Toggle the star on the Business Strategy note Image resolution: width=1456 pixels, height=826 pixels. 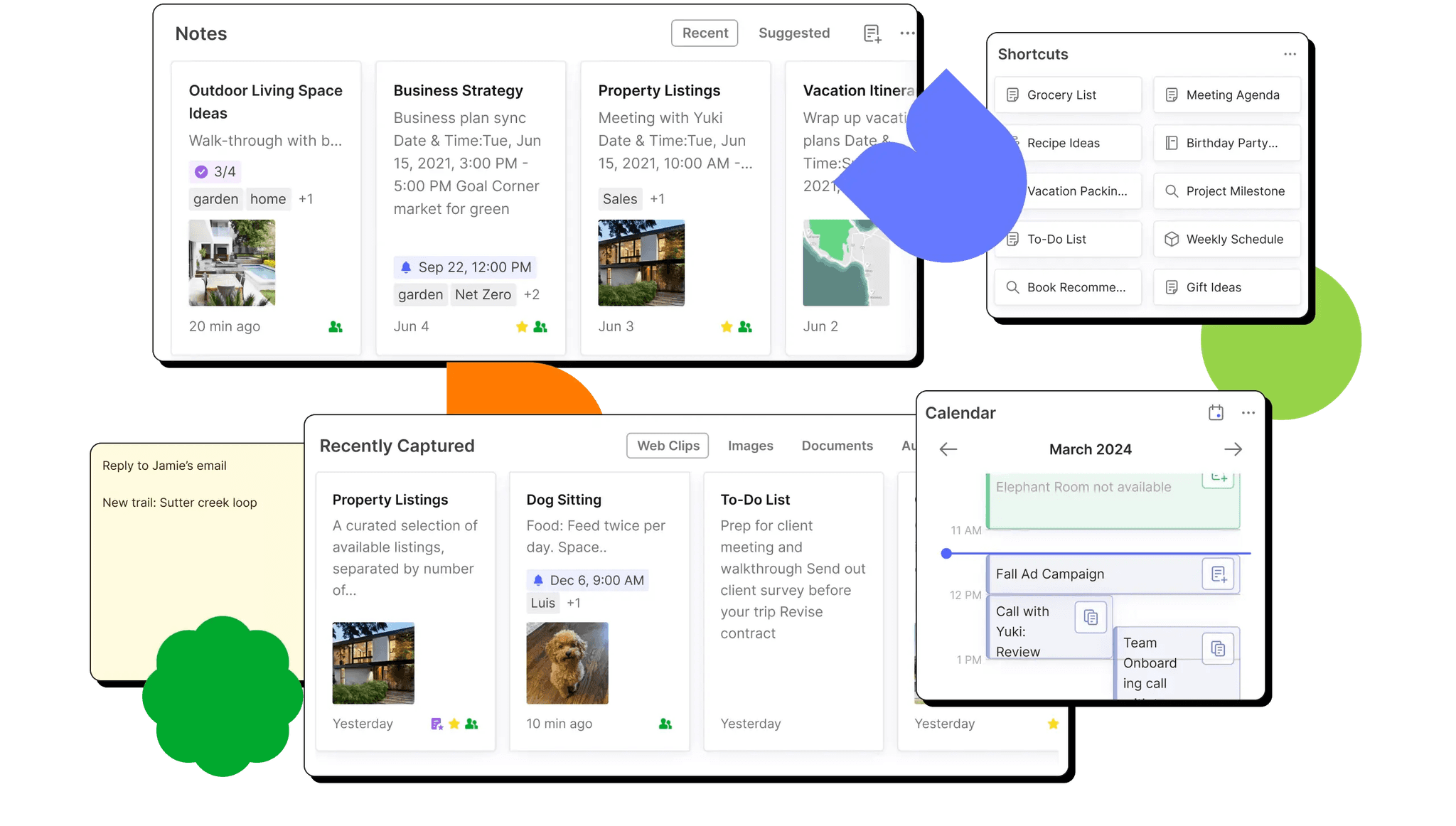[521, 326]
